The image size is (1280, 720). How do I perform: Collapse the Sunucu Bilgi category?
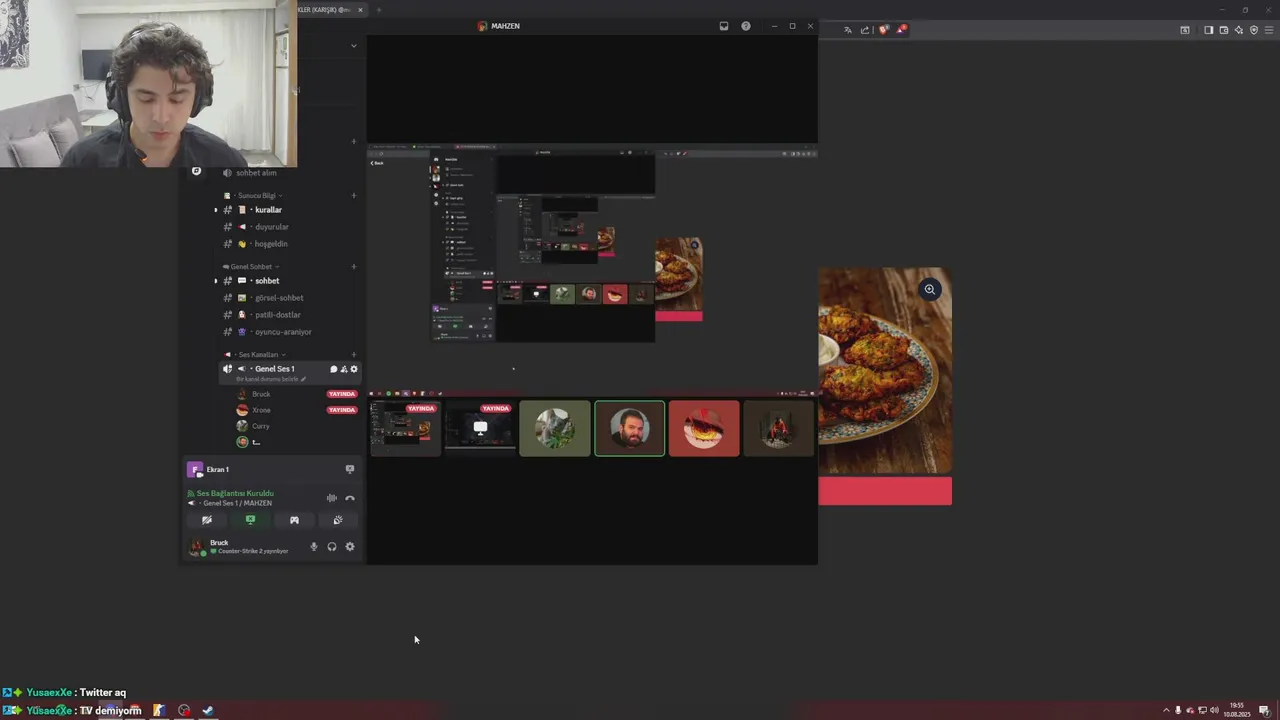[258, 196]
